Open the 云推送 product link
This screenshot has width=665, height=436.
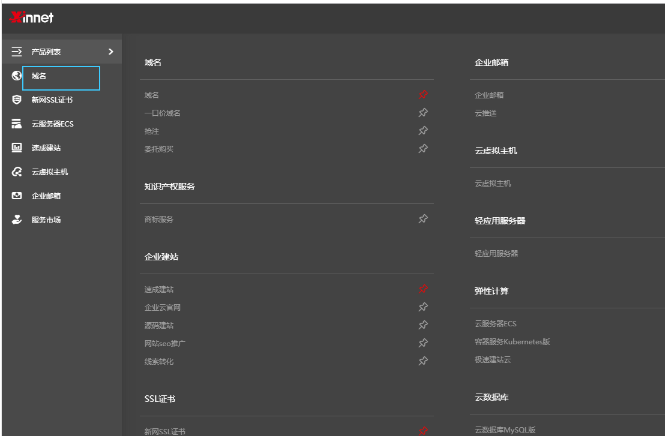pyautogui.click(x=485, y=113)
